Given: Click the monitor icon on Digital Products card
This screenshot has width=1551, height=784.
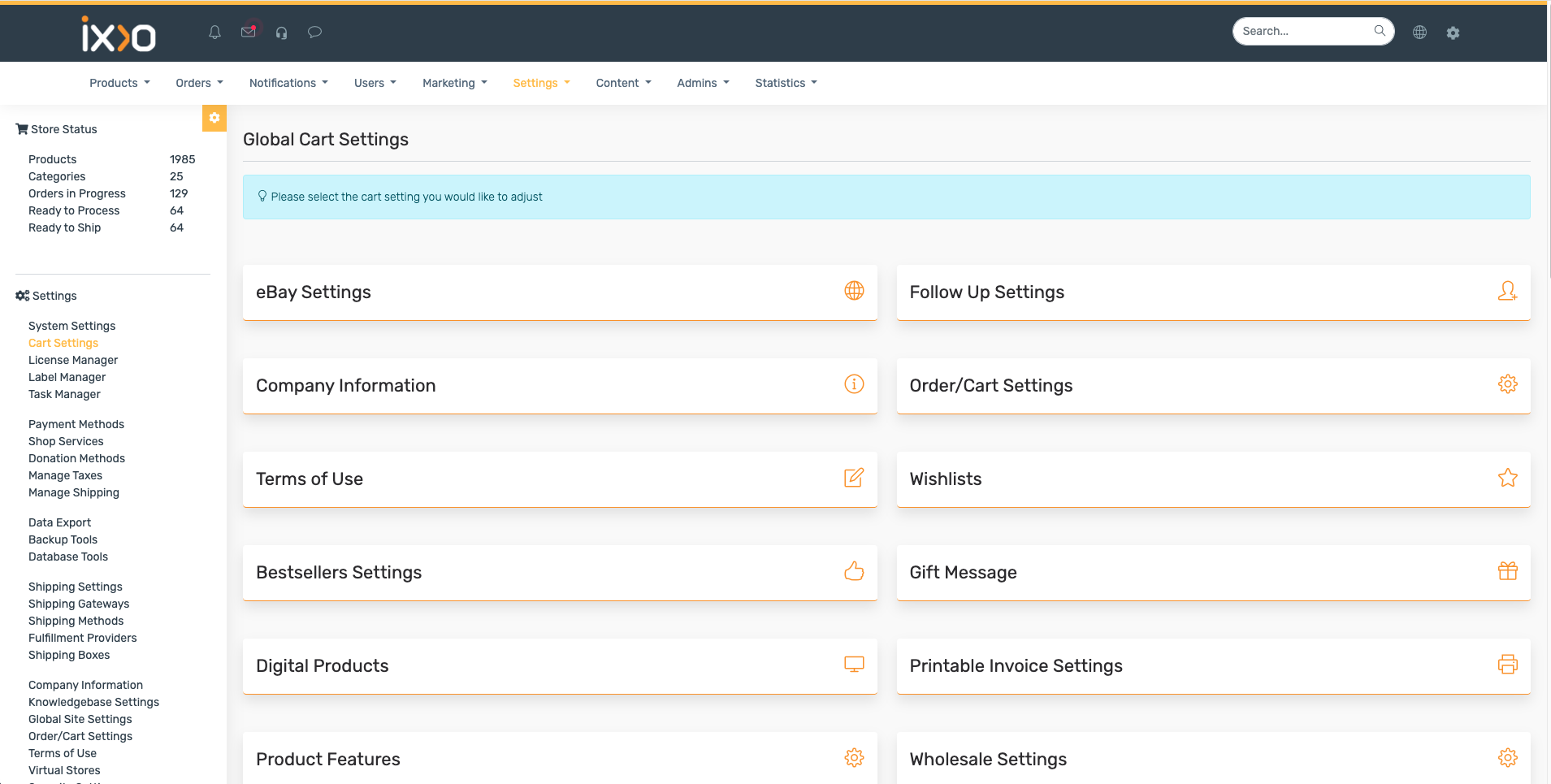Looking at the screenshot, I should coord(854,665).
